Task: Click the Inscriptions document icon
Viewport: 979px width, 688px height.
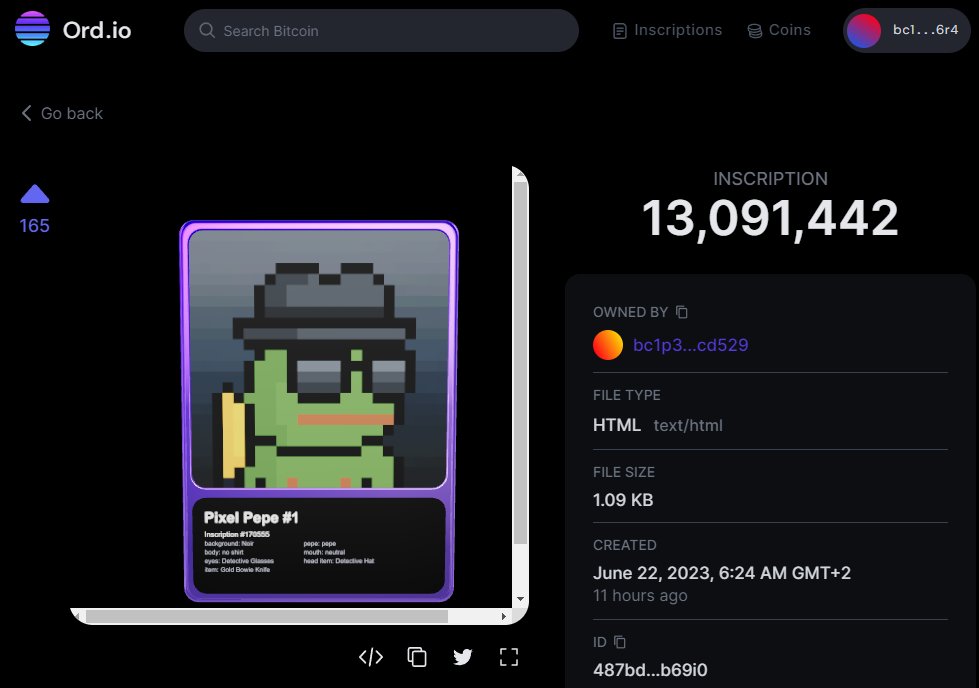Action: tap(619, 31)
